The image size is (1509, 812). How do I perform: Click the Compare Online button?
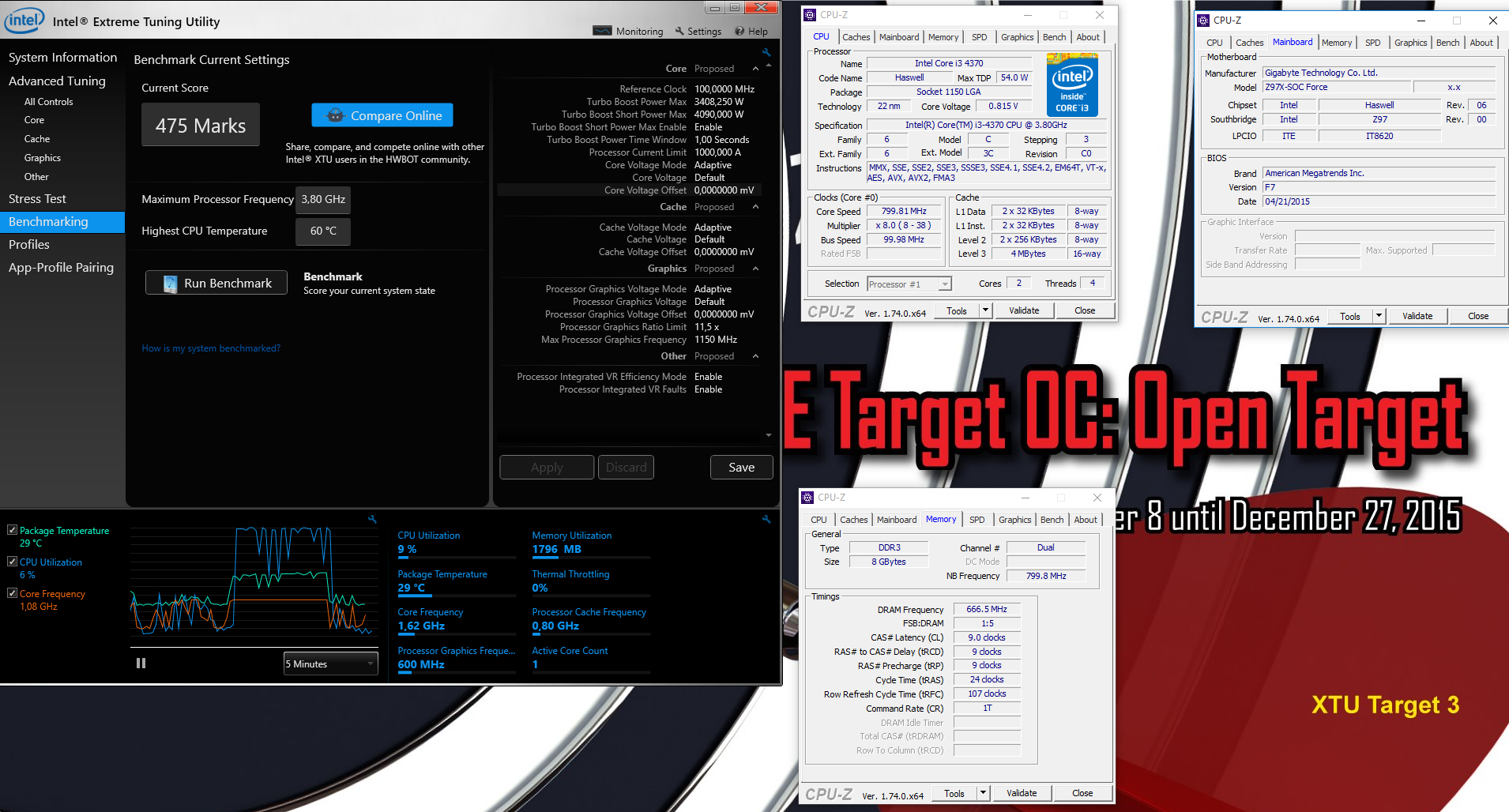click(382, 115)
